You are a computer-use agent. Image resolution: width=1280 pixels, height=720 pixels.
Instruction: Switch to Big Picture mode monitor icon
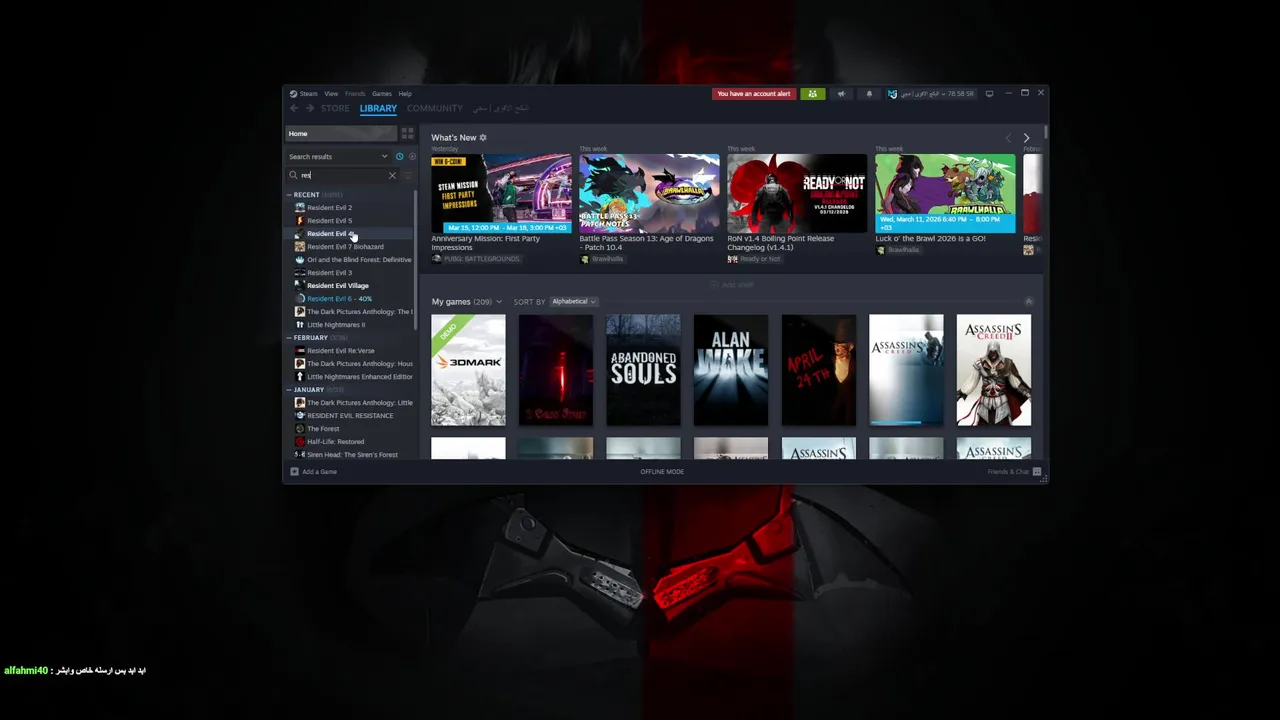pyautogui.click(x=990, y=94)
